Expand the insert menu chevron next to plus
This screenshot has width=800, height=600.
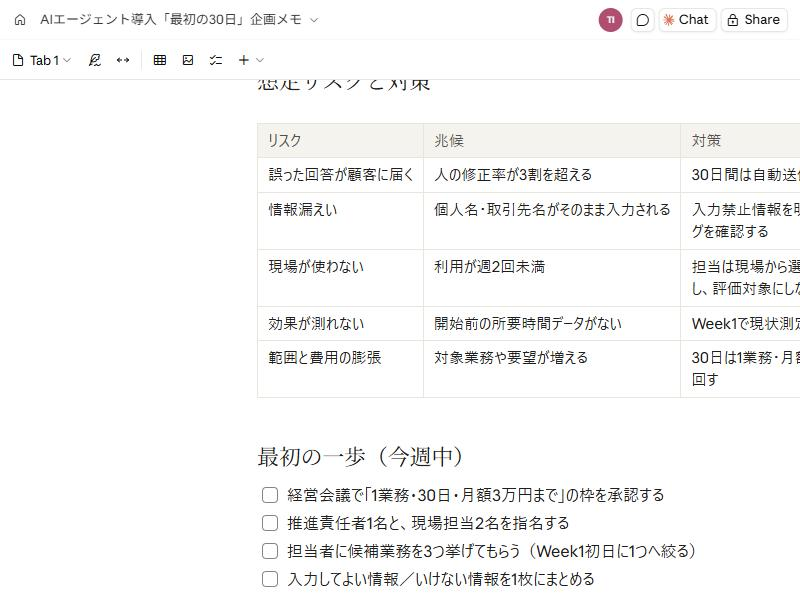tap(260, 60)
